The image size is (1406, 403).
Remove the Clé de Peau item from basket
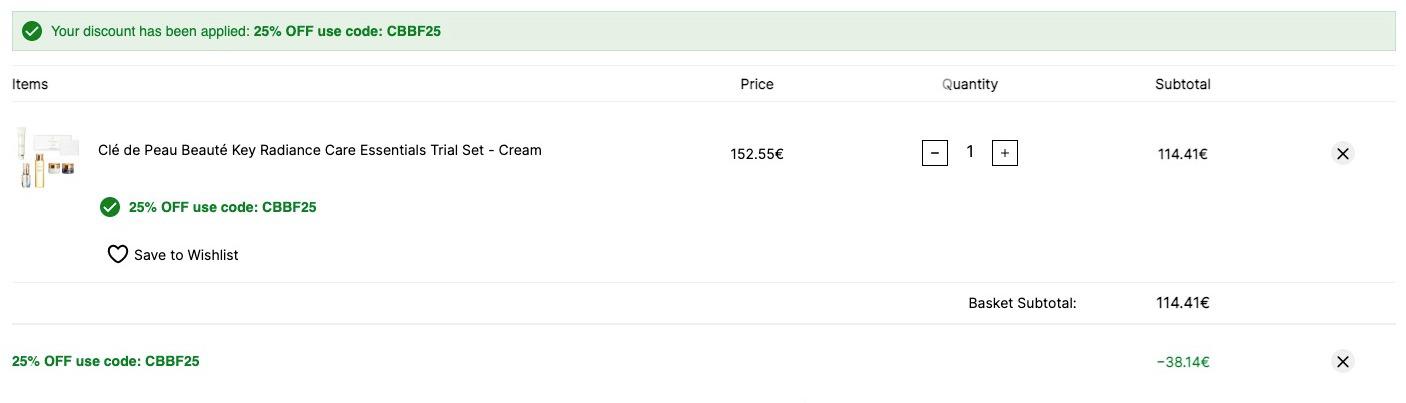[x=1343, y=154]
